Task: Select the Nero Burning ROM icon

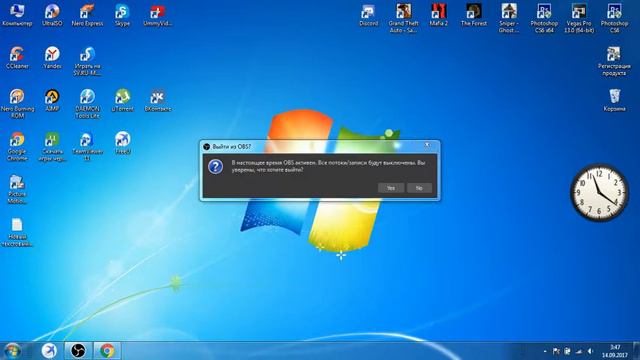Action: (17, 104)
